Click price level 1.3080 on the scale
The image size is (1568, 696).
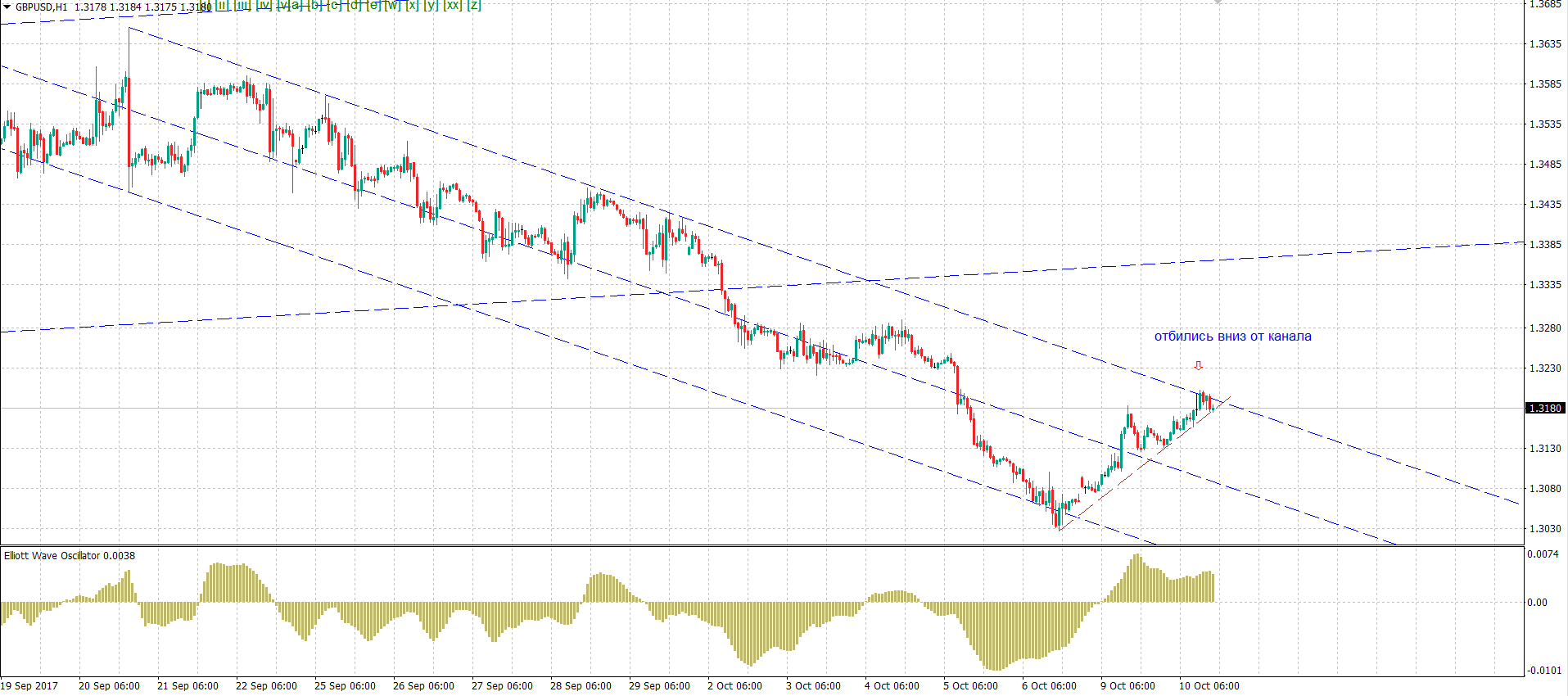(1546, 489)
